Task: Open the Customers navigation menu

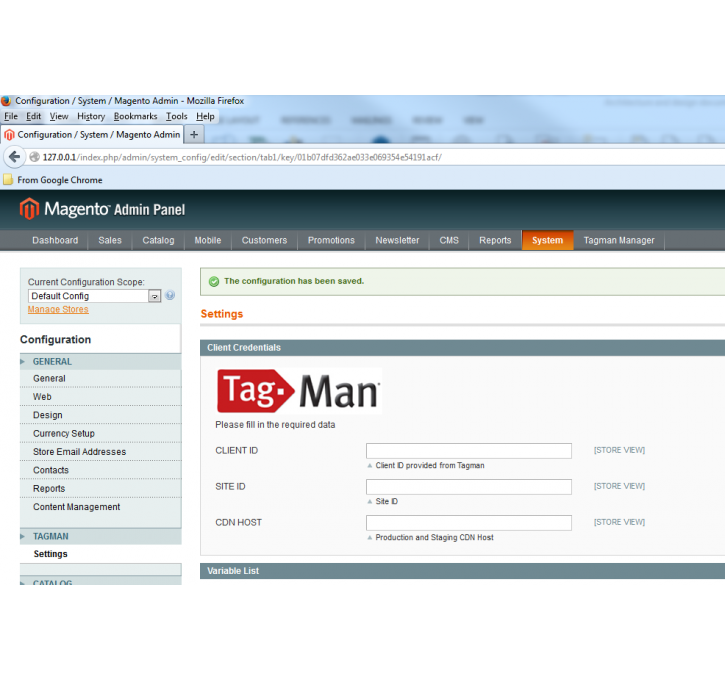Action: 264,240
